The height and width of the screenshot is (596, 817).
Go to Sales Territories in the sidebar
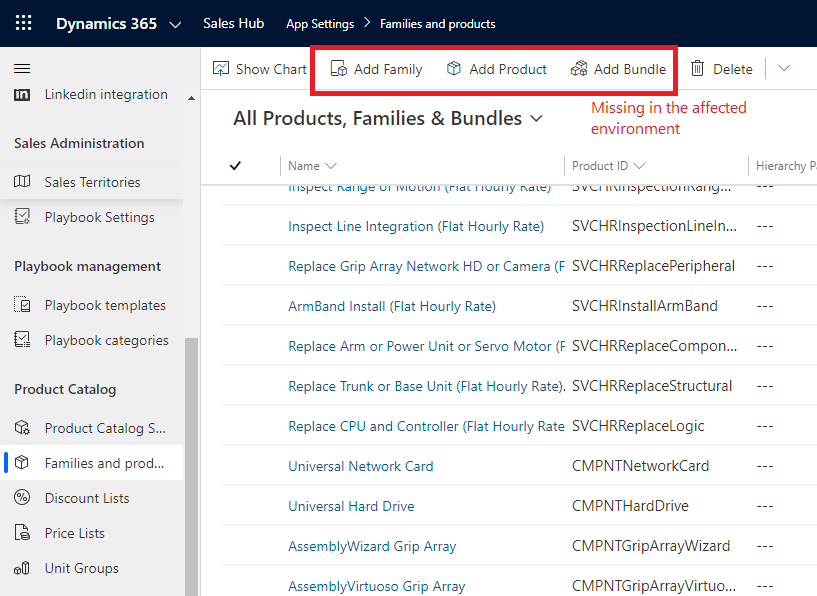pos(92,182)
